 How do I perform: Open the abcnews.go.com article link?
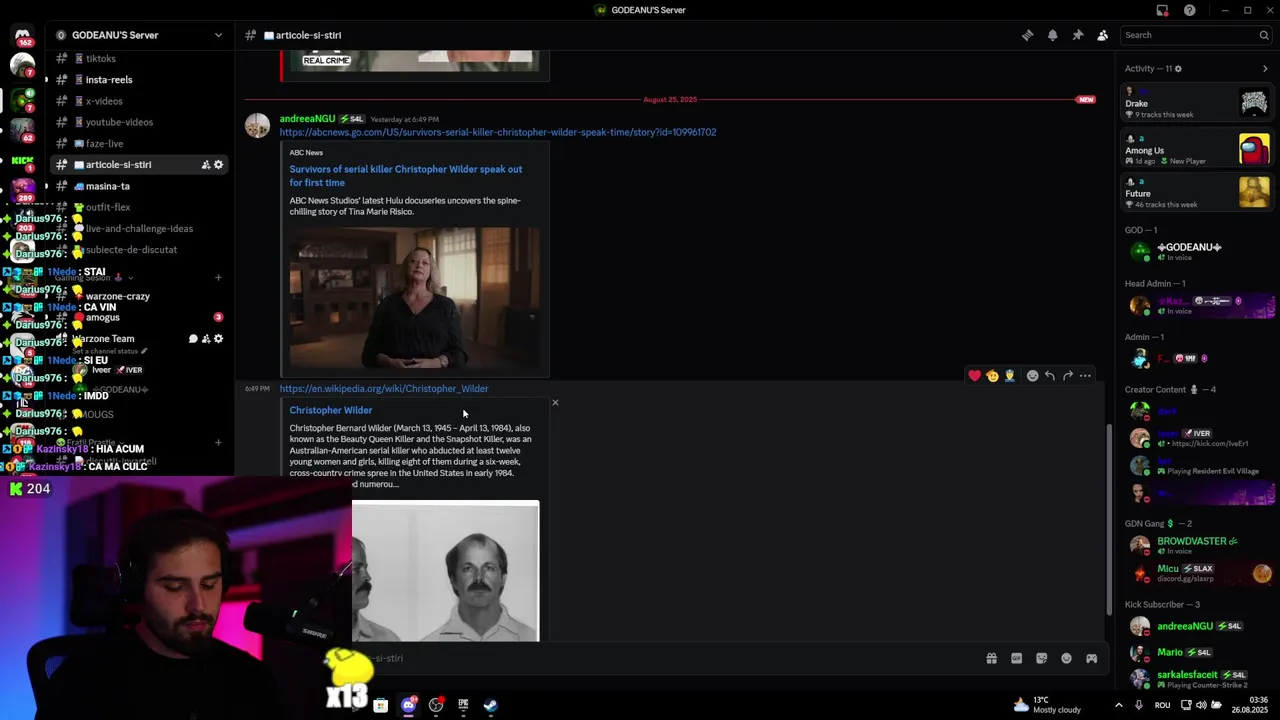pyautogui.click(x=498, y=132)
